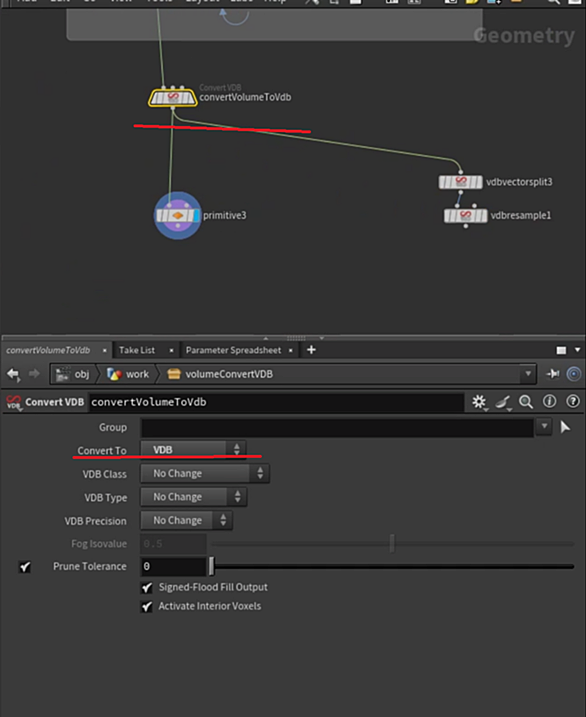Go back in network navigation history

[13, 374]
